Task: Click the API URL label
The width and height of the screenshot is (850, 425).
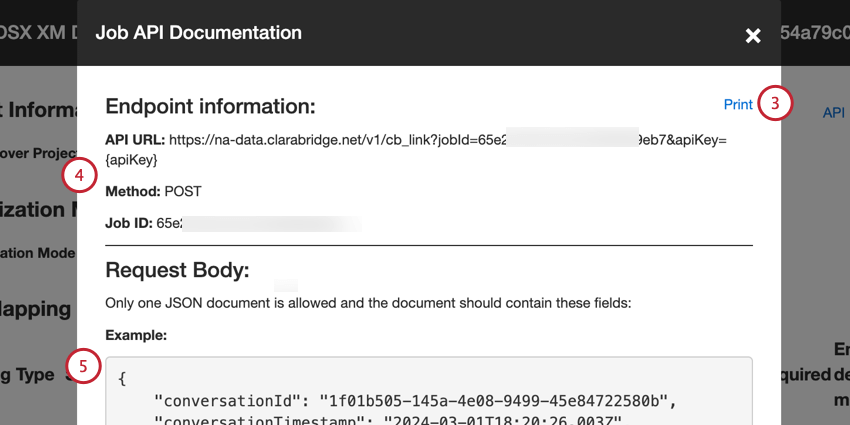Action: [135, 140]
